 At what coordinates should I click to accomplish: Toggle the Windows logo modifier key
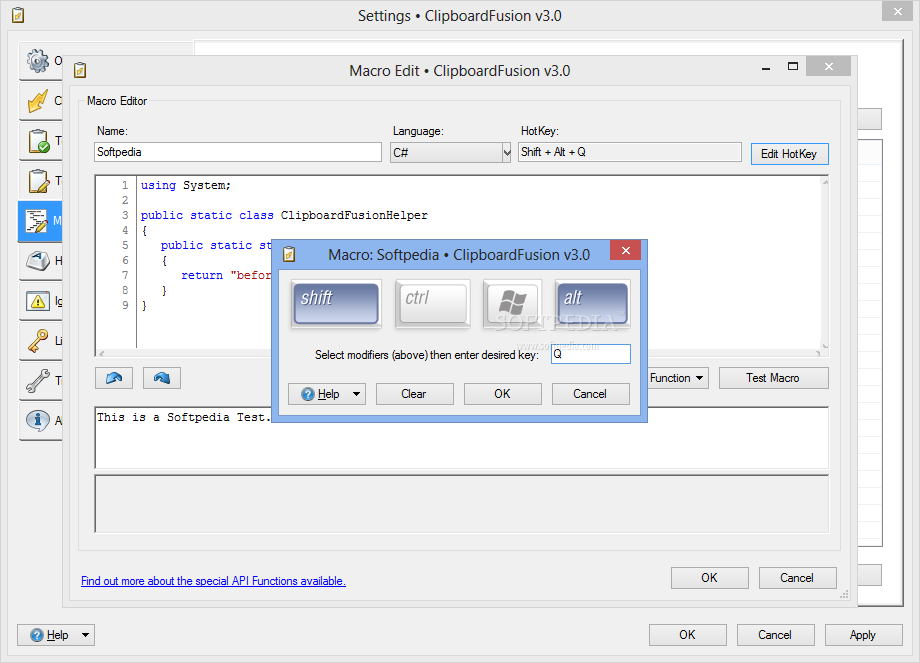coord(512,303)
